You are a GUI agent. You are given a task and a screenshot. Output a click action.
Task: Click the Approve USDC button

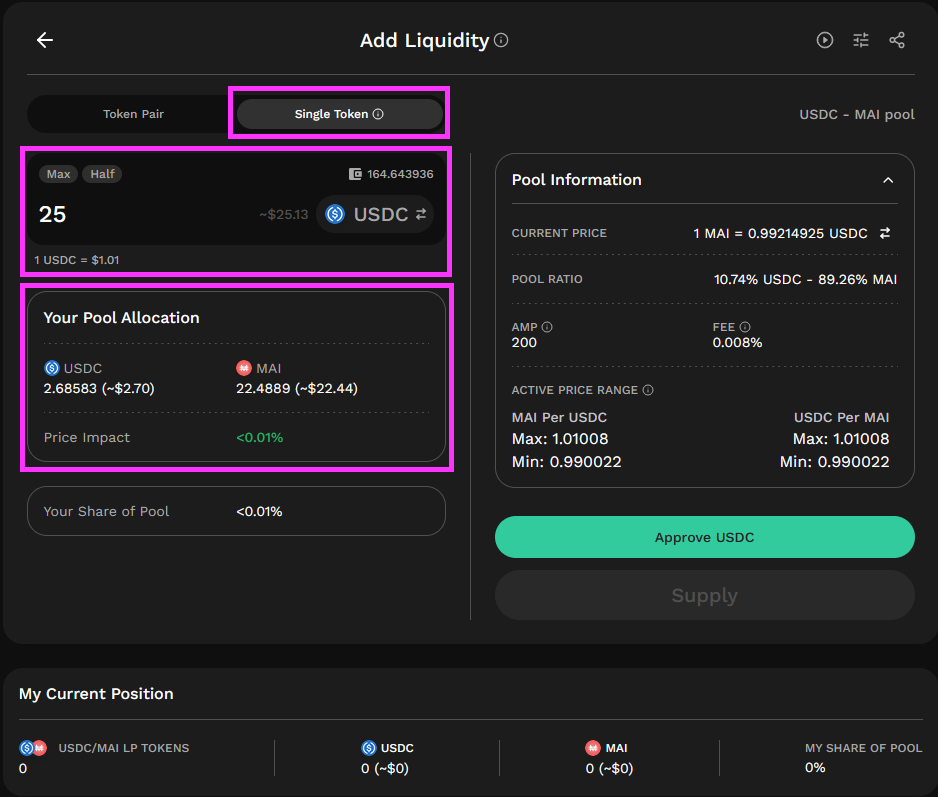(704, 537)
